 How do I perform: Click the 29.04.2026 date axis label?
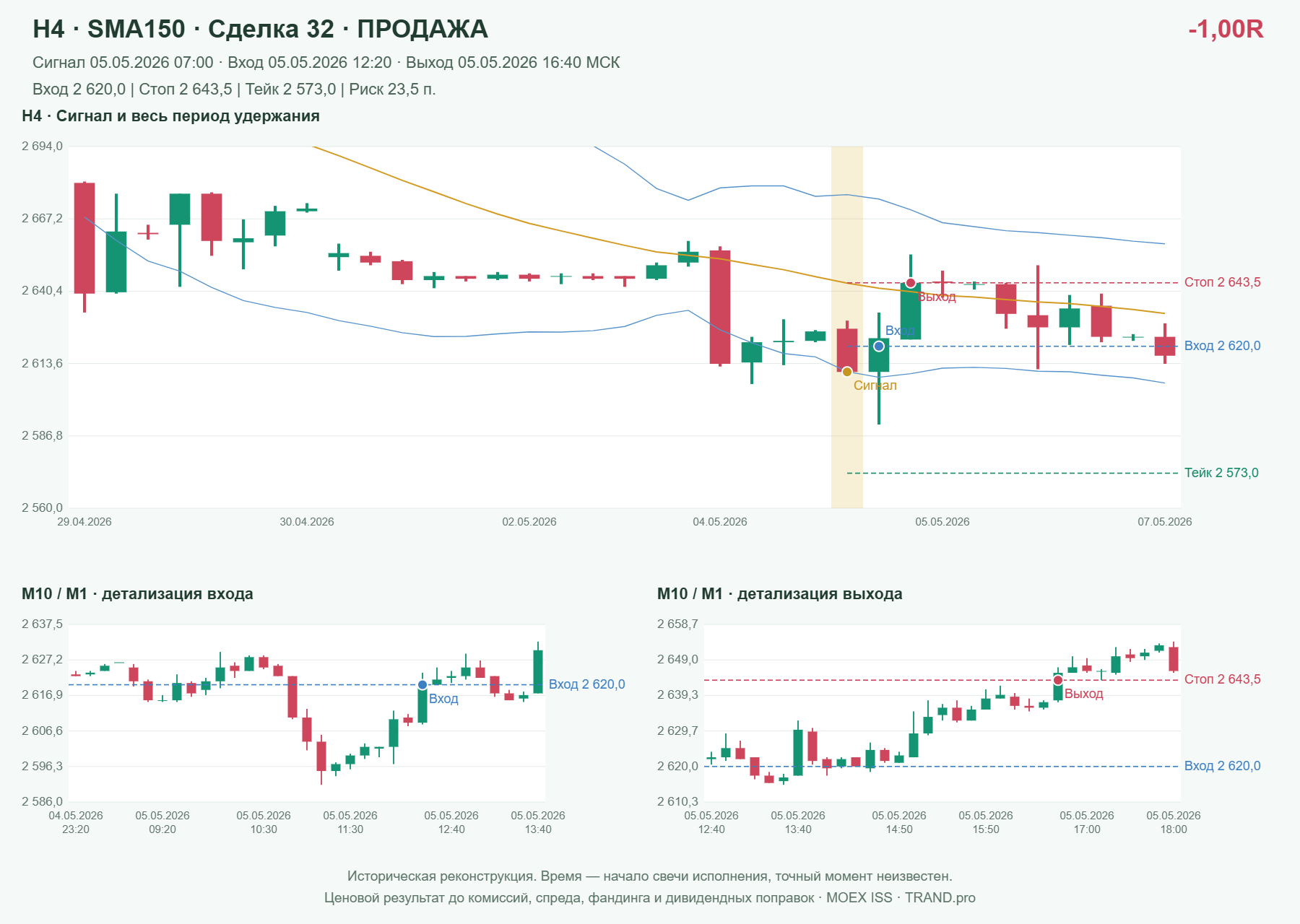coord(84,522)
